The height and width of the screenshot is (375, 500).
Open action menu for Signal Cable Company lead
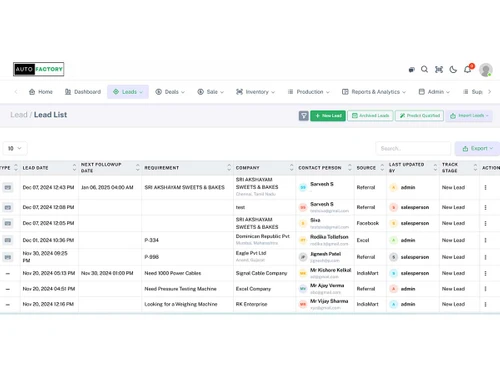coord(485,273)
